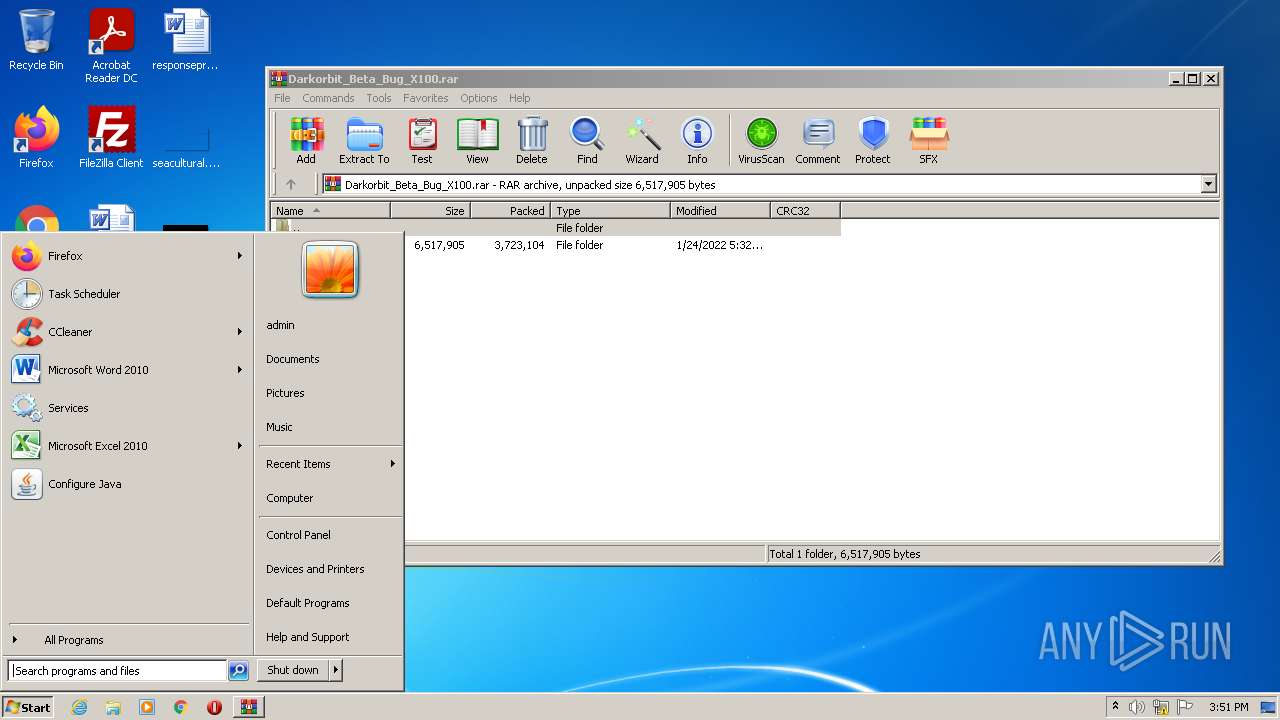Click the Test archive icon
The image size is (1280, 720).
(x=422, y=140)
